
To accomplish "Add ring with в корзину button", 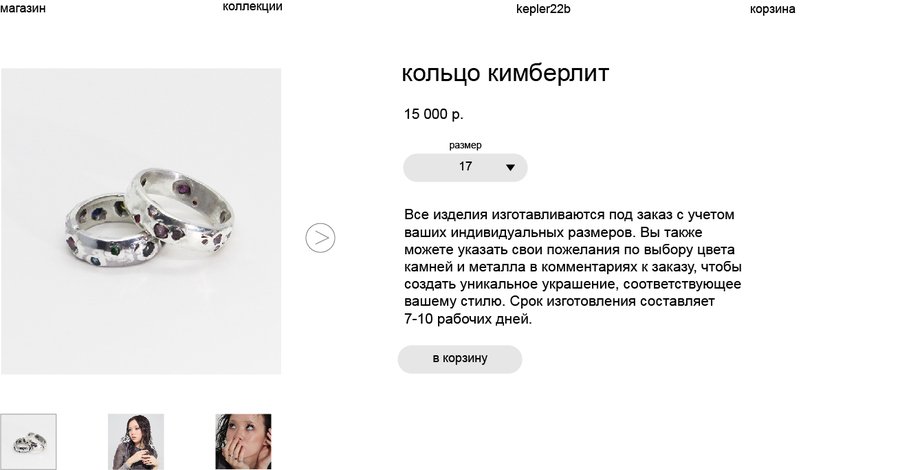I will [x=460, y=359].
